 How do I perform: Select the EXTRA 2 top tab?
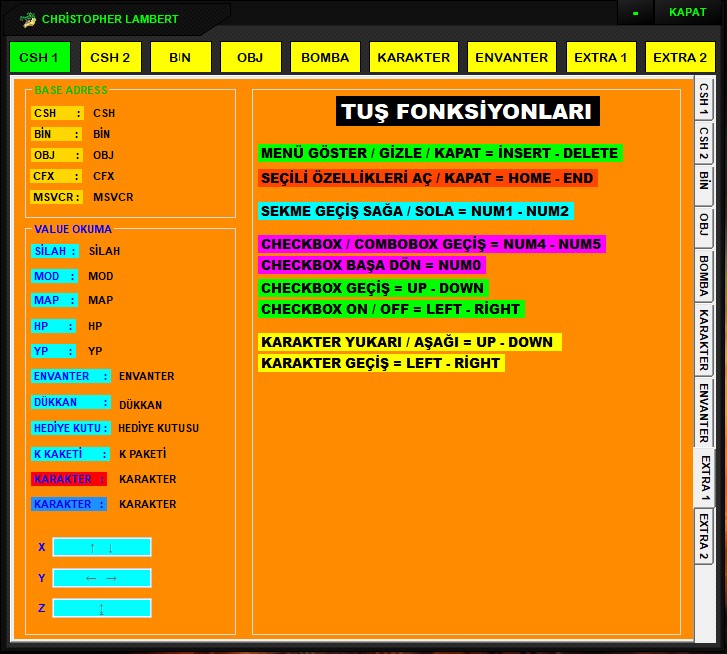680,57
